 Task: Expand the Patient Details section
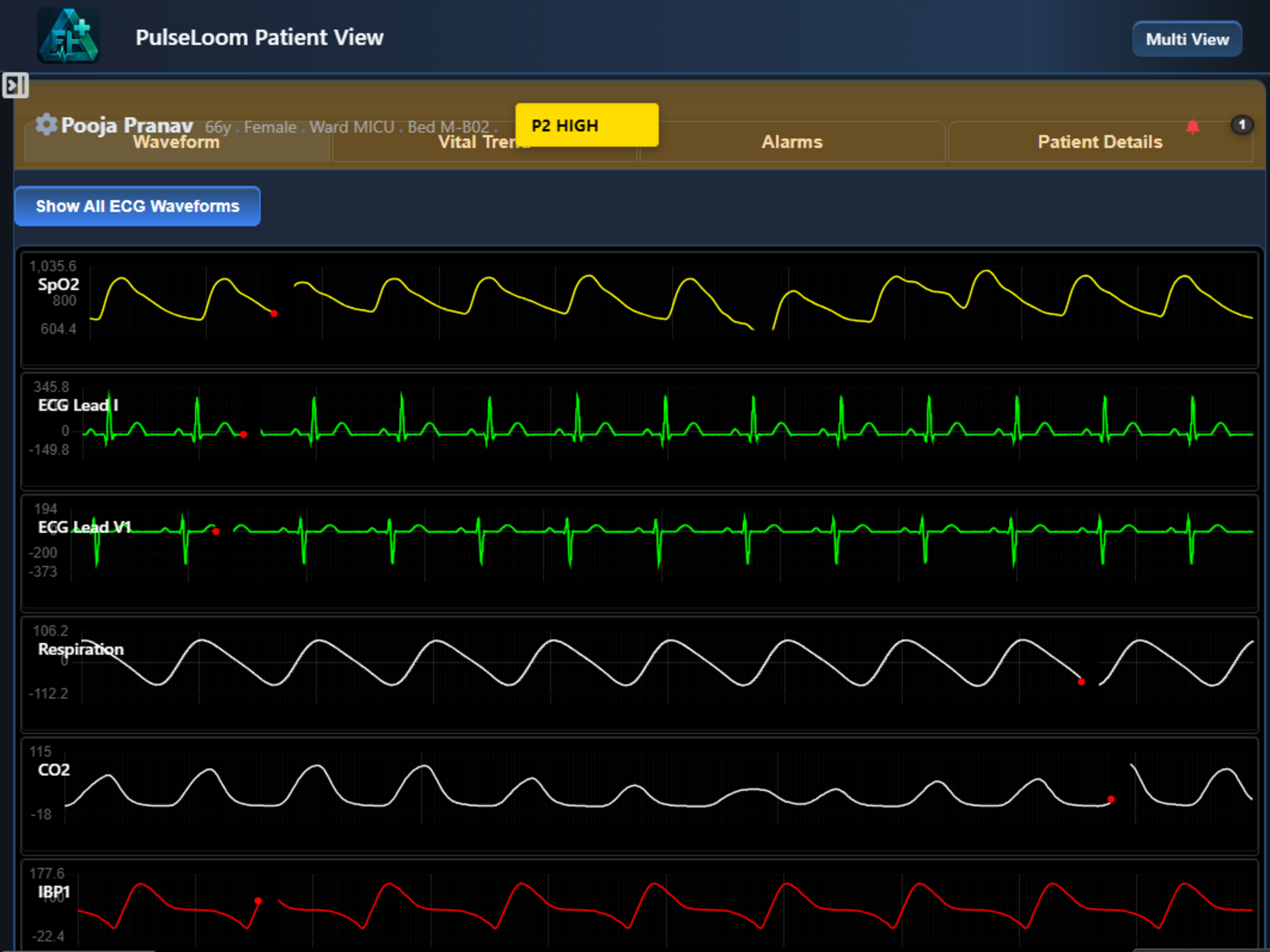click(1099, 142)
